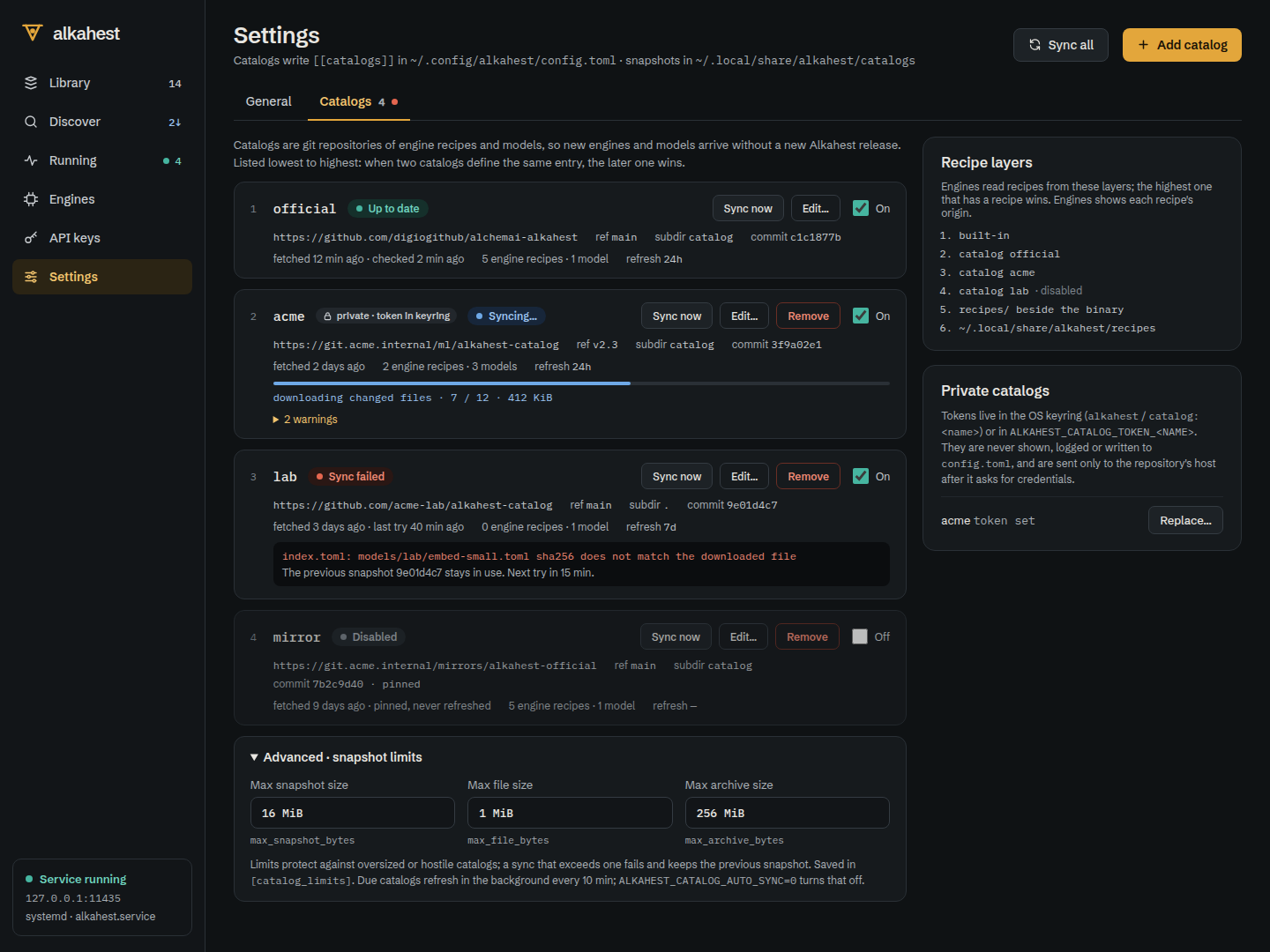Click the Disabled badge on mirror
Image resolution: width=1270 pixels, height=952 pixels.
pyautogui.click(x=369, y=636)
